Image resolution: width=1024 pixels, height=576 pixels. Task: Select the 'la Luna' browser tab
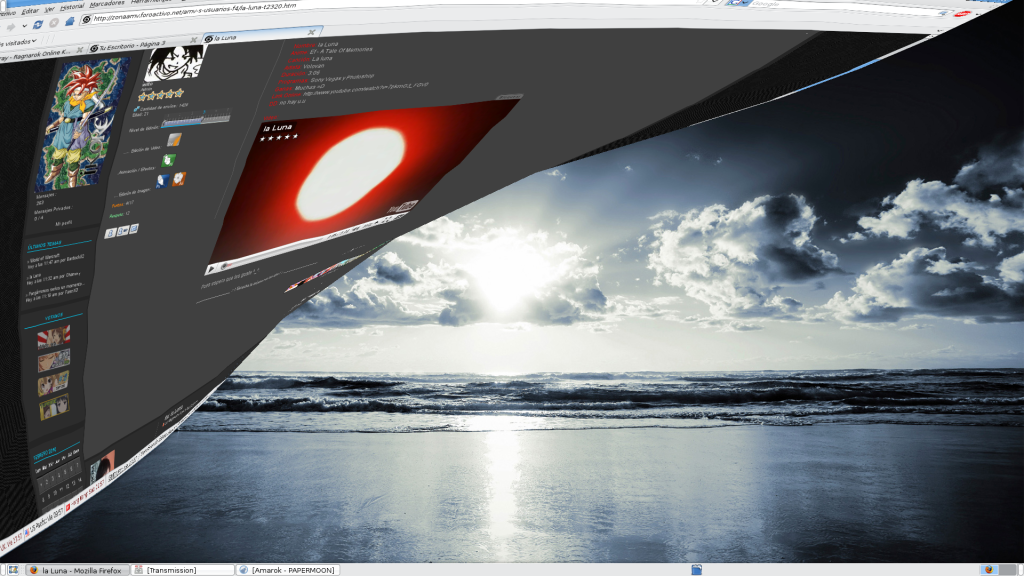pos(260,35)
